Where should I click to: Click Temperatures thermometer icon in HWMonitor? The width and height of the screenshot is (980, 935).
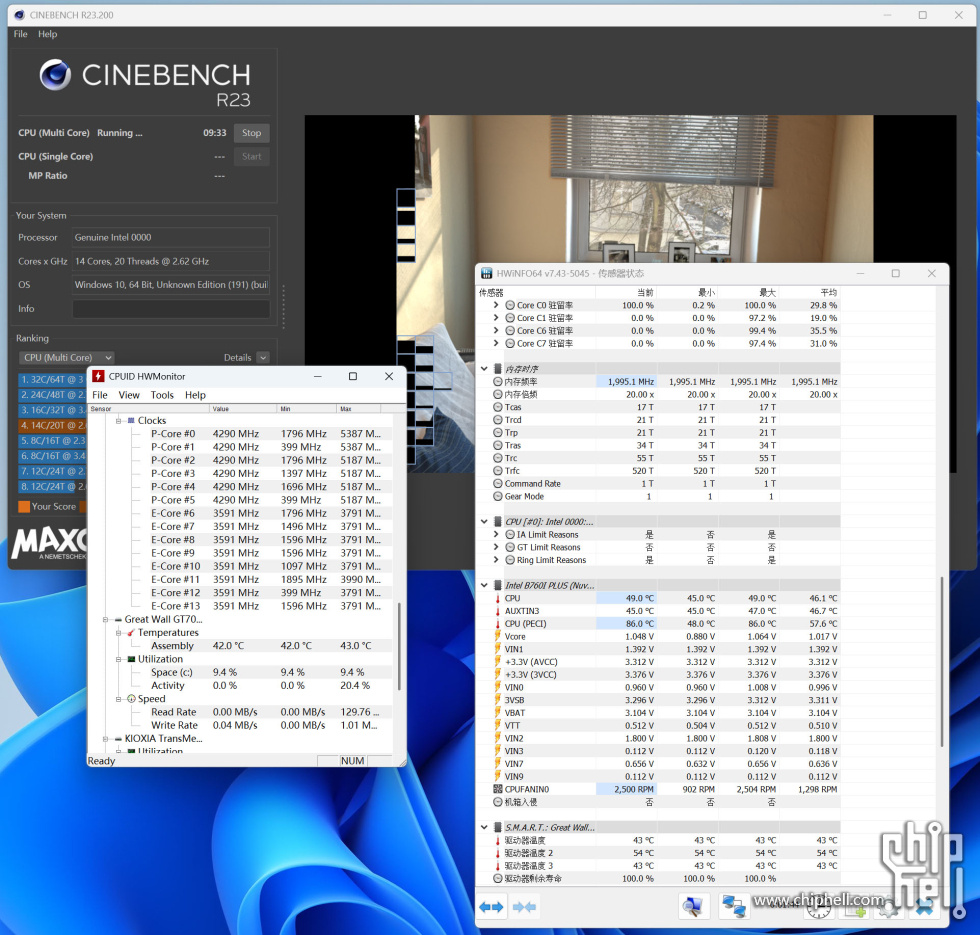(x=131, y=632)
